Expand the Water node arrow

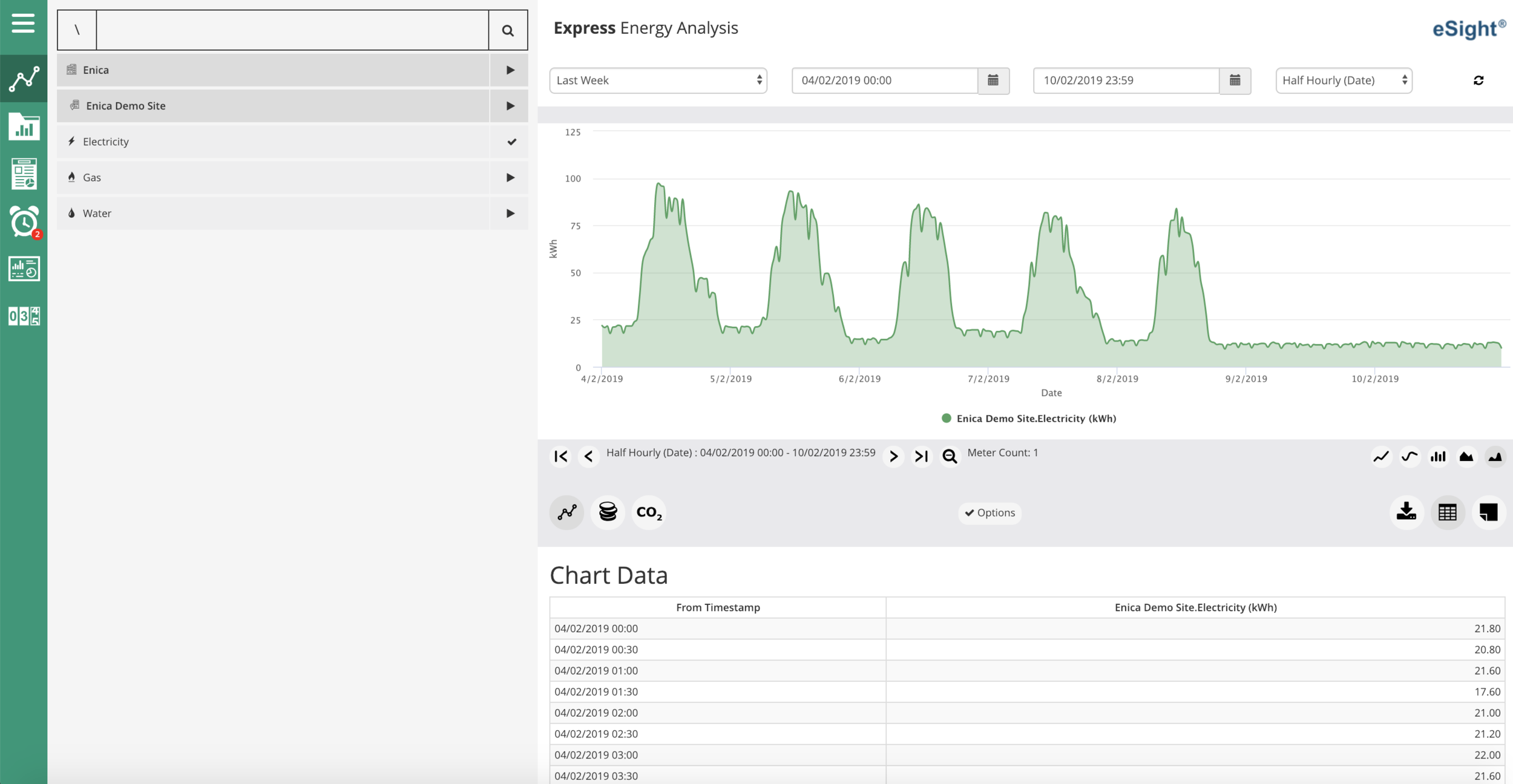pos(510,213)
